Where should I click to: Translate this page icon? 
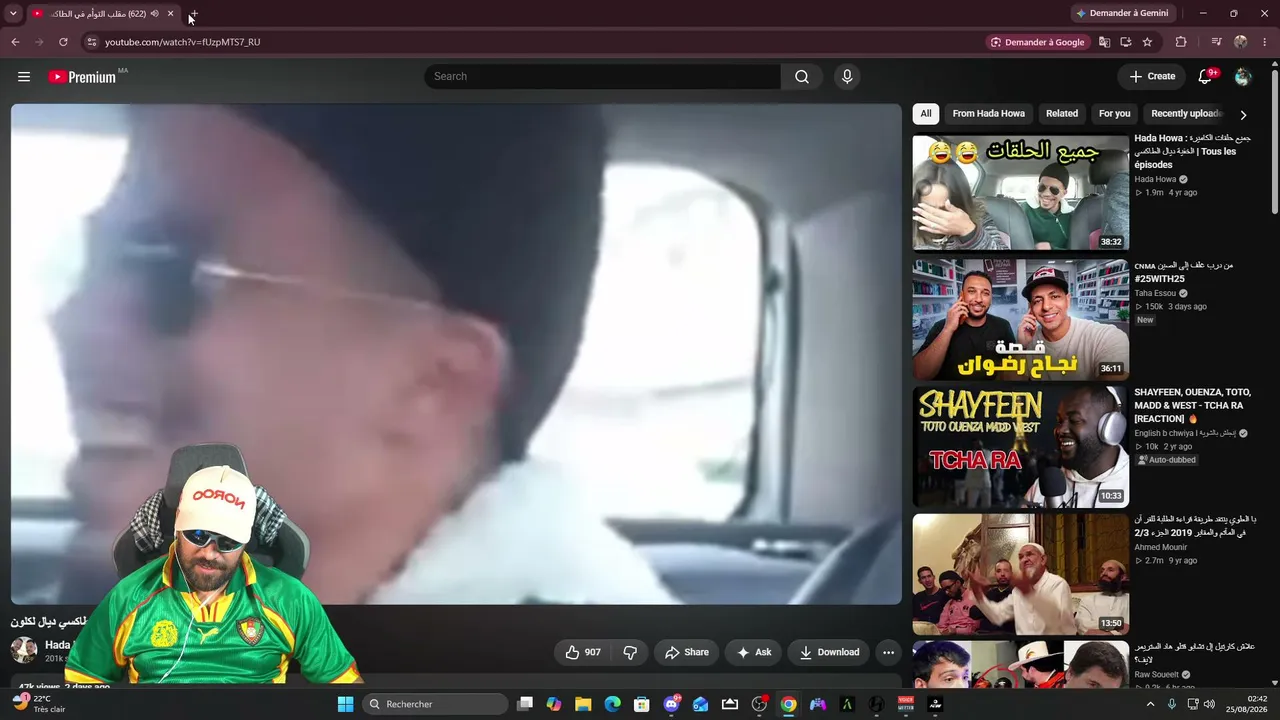[1104, 42]
